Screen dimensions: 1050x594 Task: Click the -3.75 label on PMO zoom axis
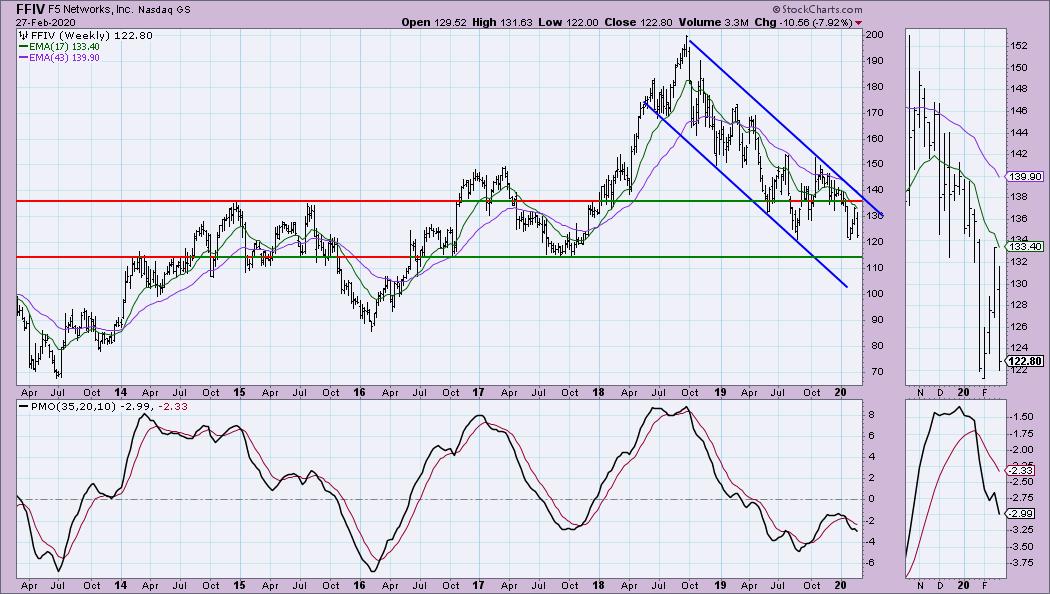coord(1021,563)
